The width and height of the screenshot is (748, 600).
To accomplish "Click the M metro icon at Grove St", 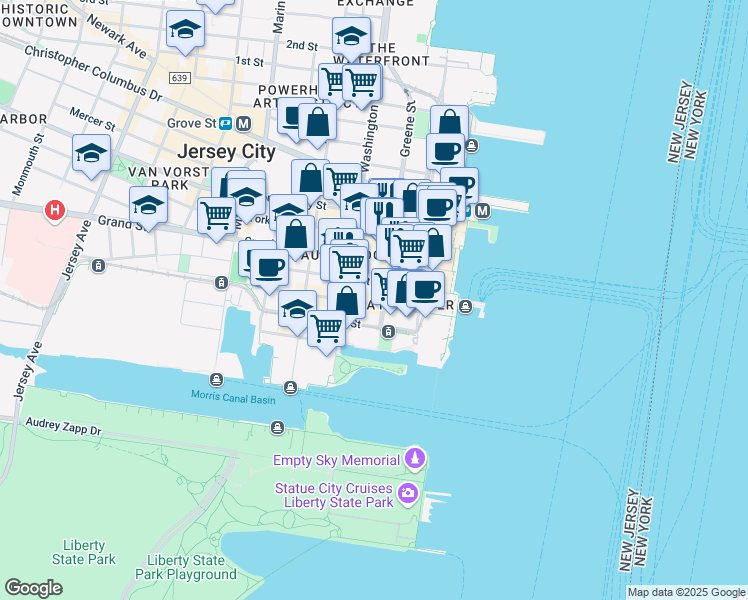I will coord(244,124).
